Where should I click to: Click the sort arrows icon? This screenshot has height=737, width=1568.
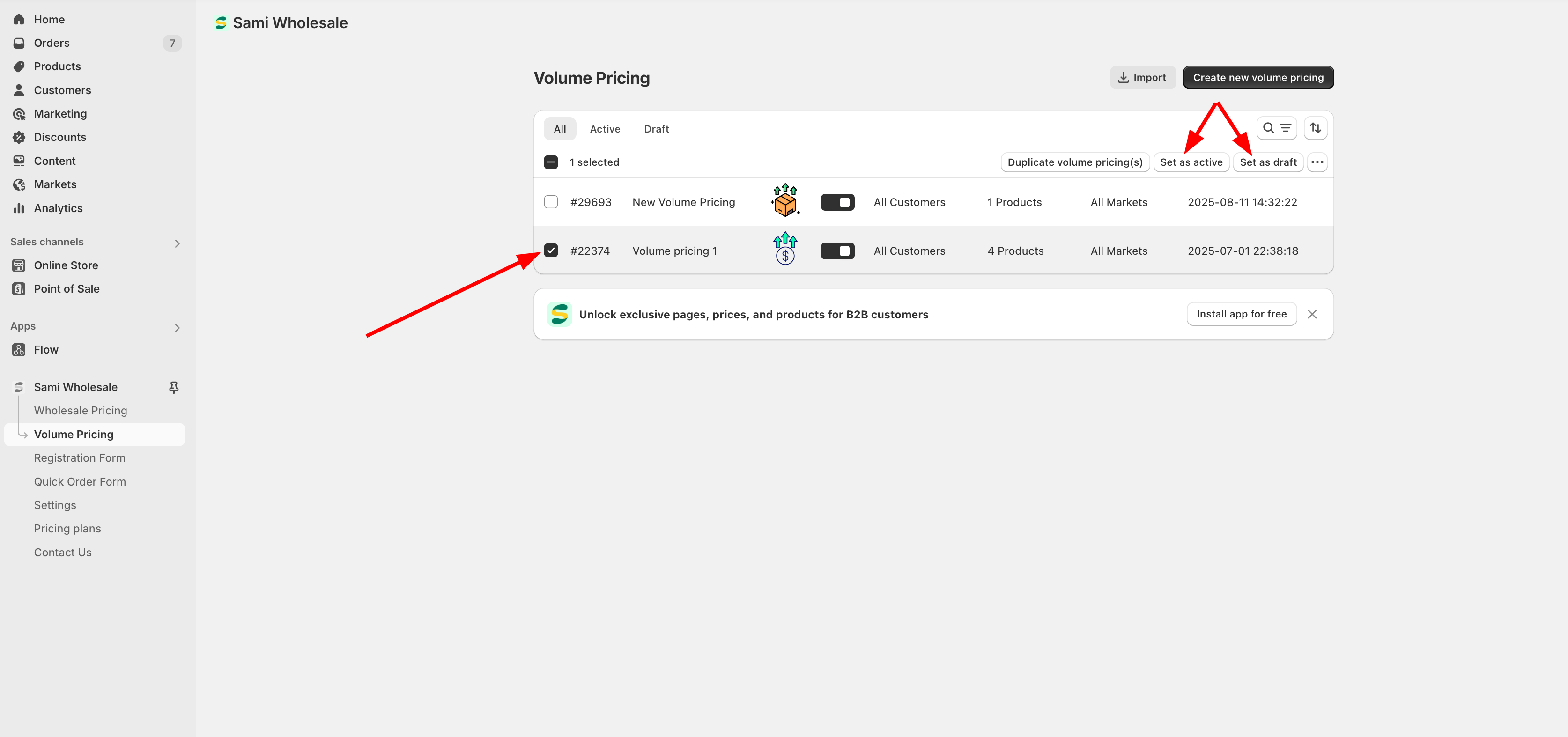point(1316,128)
